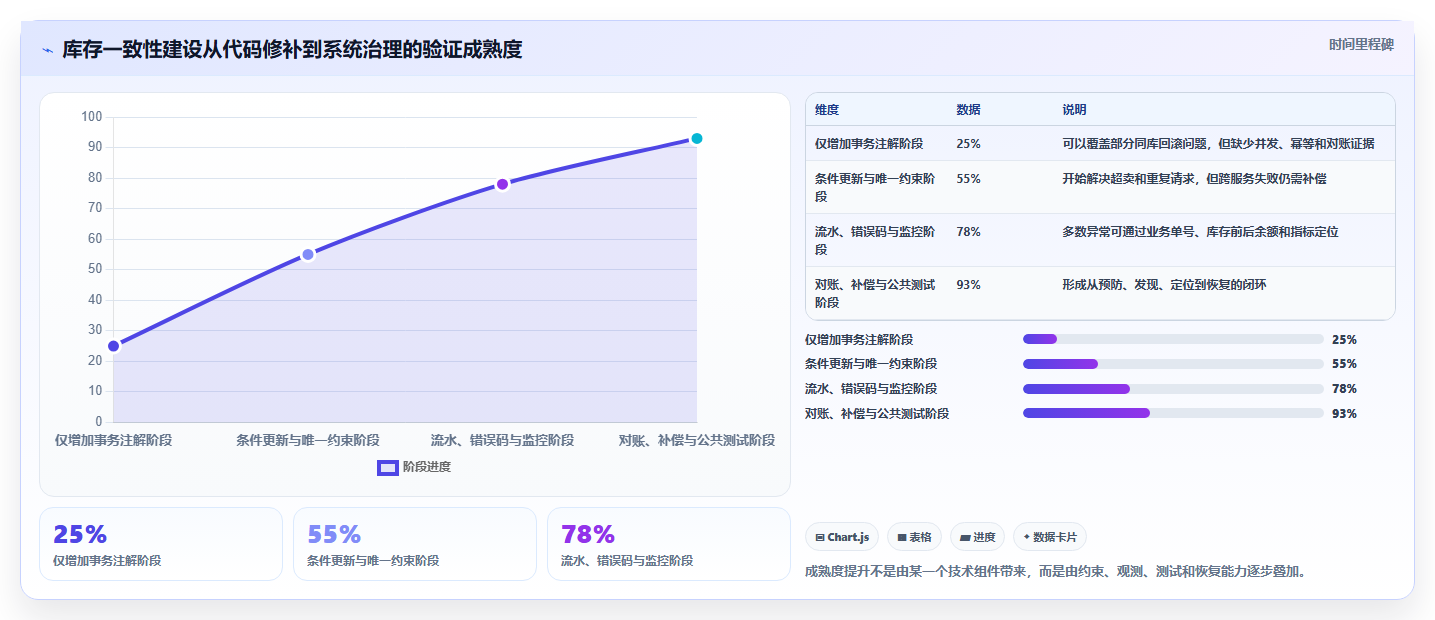Click the 表格 tag chip
1435x620 pixels.
pyautogui.click(x=914, y=537)
